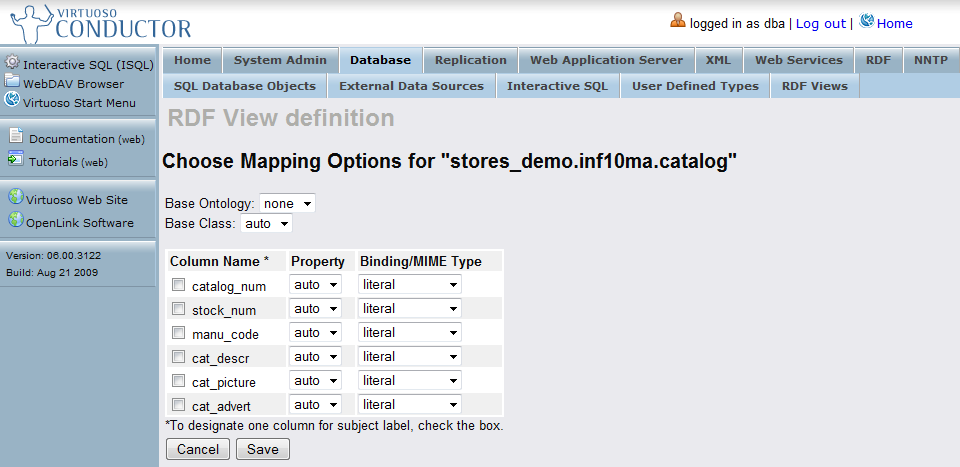Click the Virtuoso Web Site globe icon
Image resolution: width=960 pixels, height=467 pixels.
click(15, 198)
